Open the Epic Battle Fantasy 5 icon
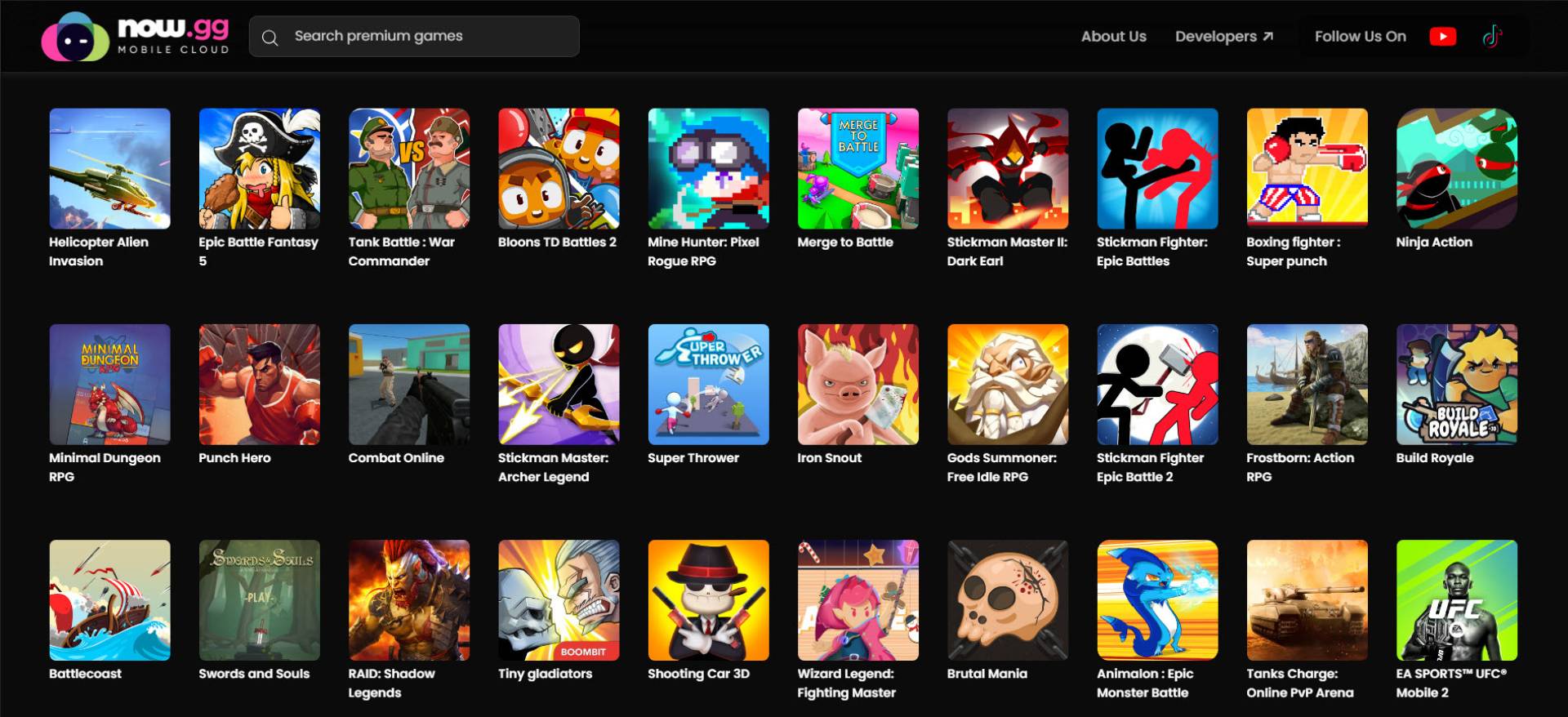Viewport: 1568px width, 717px height. (x=260, y=169)
